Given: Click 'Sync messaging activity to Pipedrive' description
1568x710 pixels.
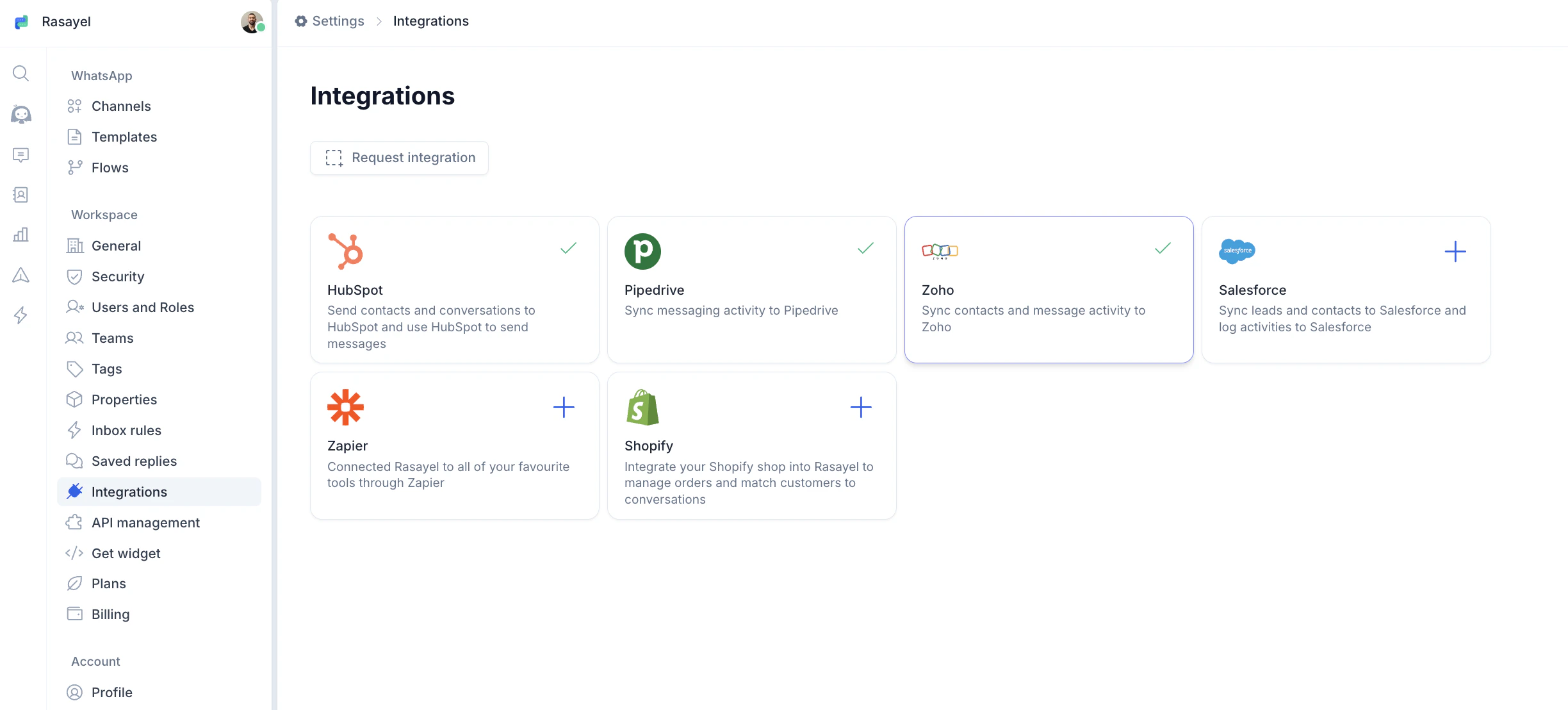Looking at the screenshot, I should (x=731, y=310).
